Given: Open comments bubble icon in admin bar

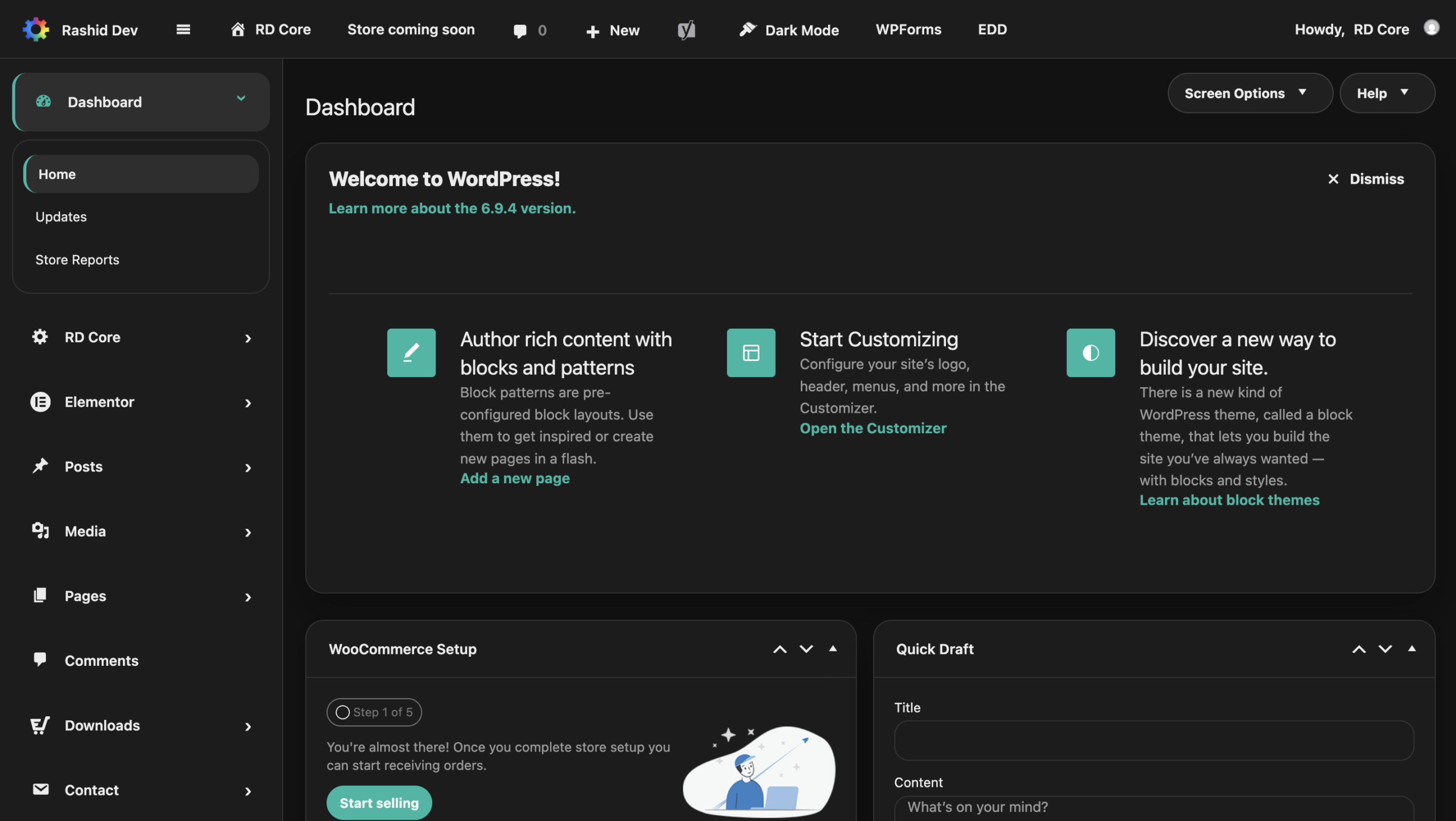Looking at the screenshot, I should [520, 31].
